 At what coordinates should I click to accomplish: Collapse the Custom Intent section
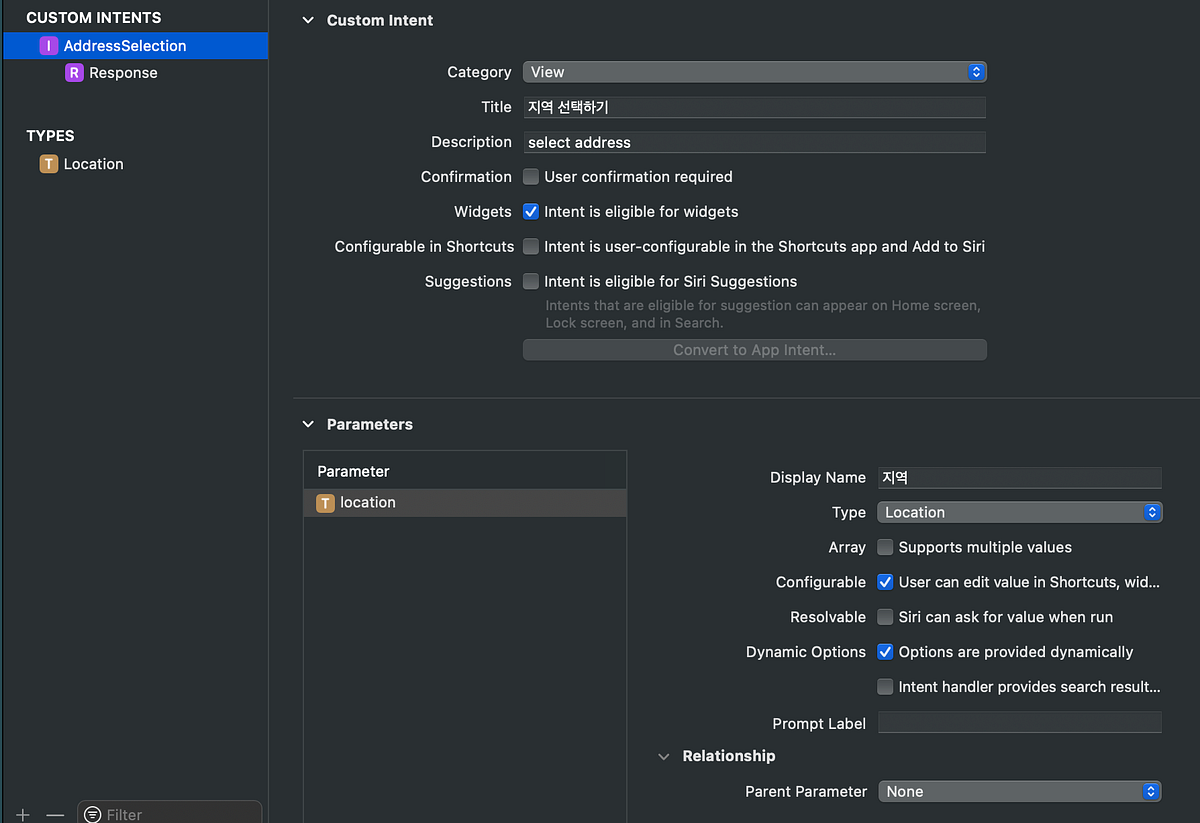click(x=308, y=21)
